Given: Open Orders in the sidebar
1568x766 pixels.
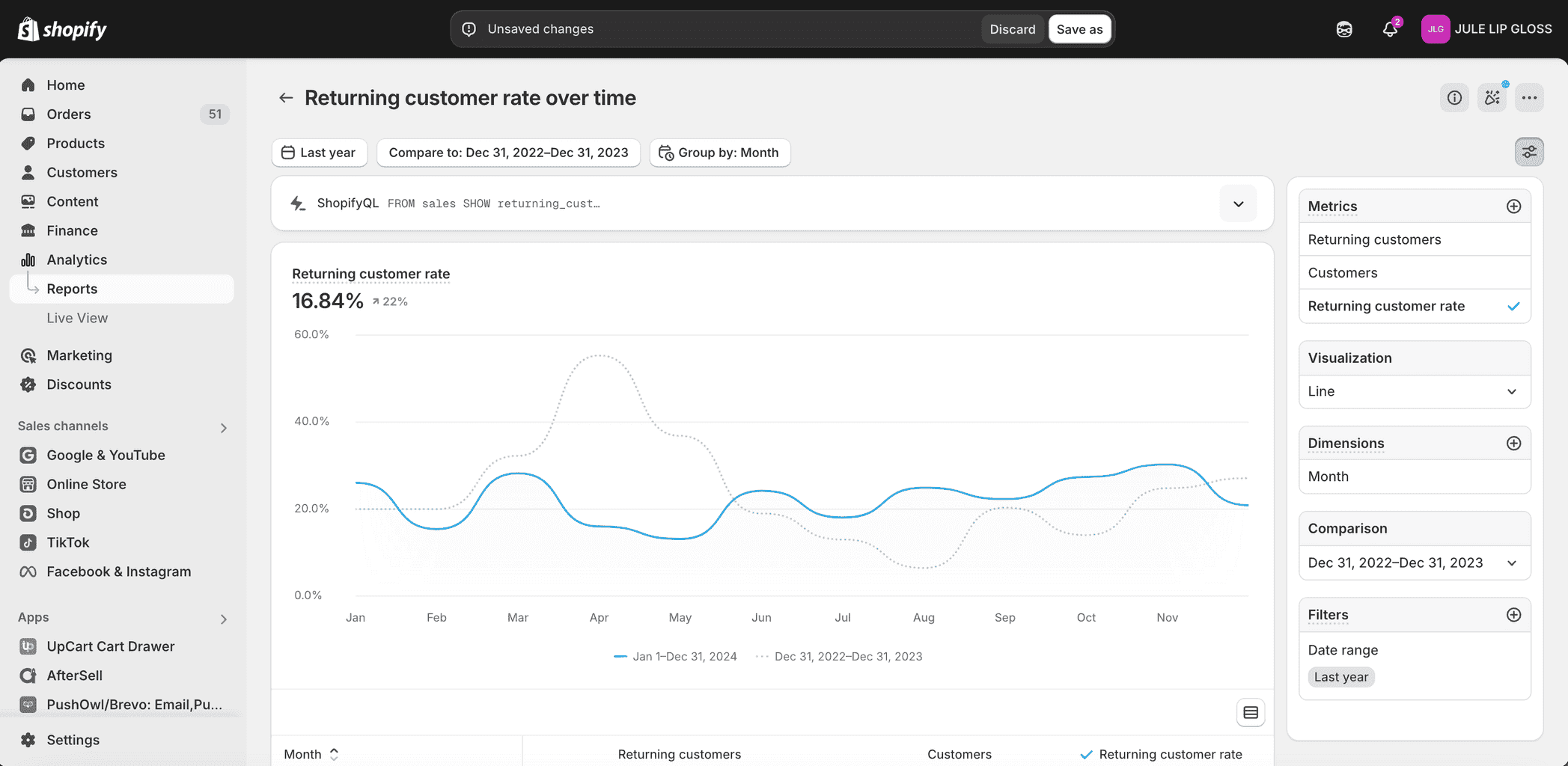Looking at the screenshot, I should click(x=121, y=114).
